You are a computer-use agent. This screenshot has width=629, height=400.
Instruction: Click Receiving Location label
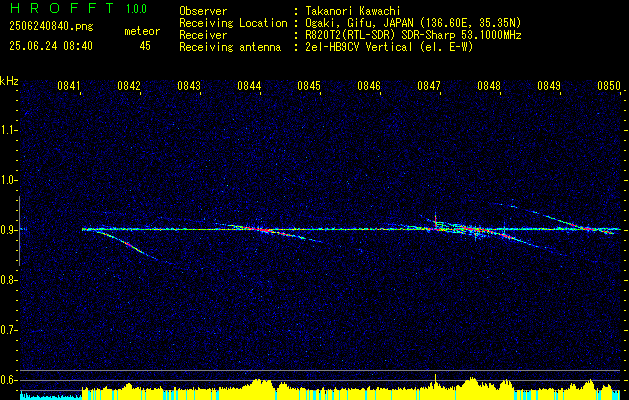(233, 23)
